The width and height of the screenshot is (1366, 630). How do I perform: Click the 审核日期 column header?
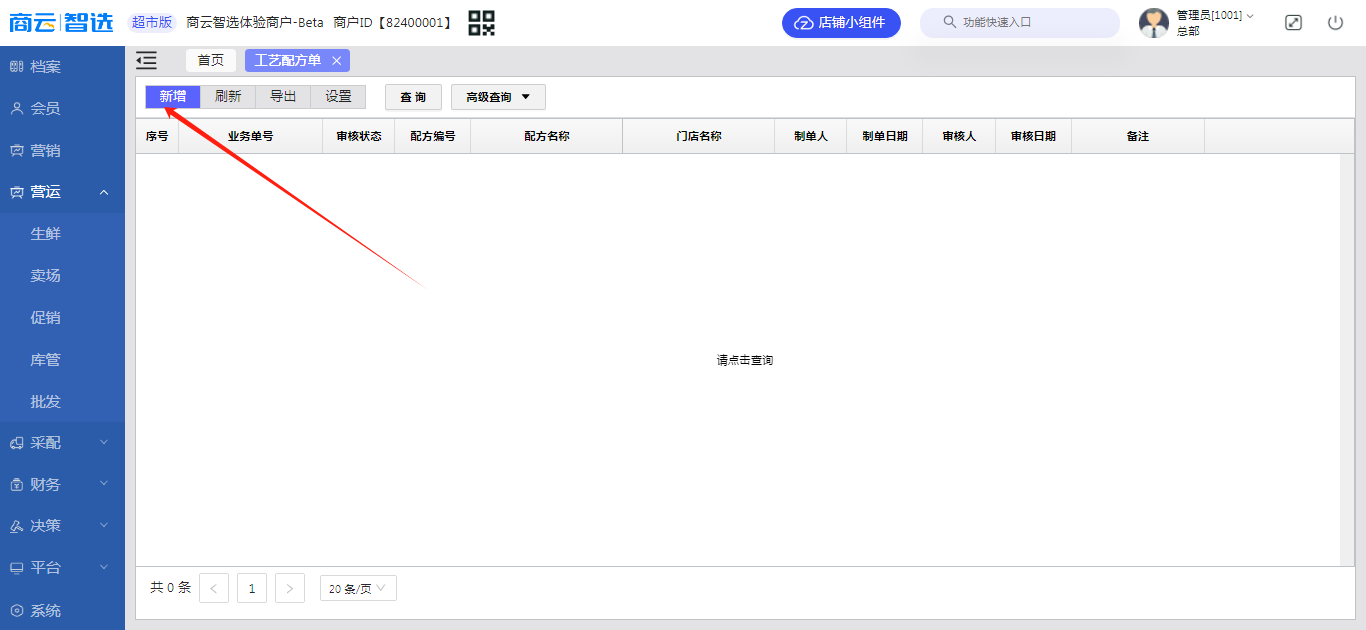point(1033,136)
